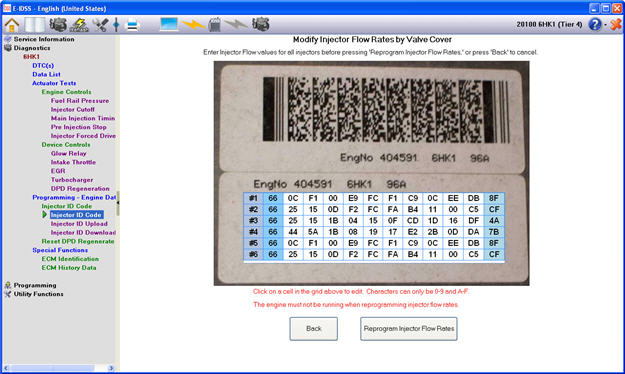Open the wrench and screwdriver tools icon
The width and height of the screenshot is (625, 374).
coord(100,25)
